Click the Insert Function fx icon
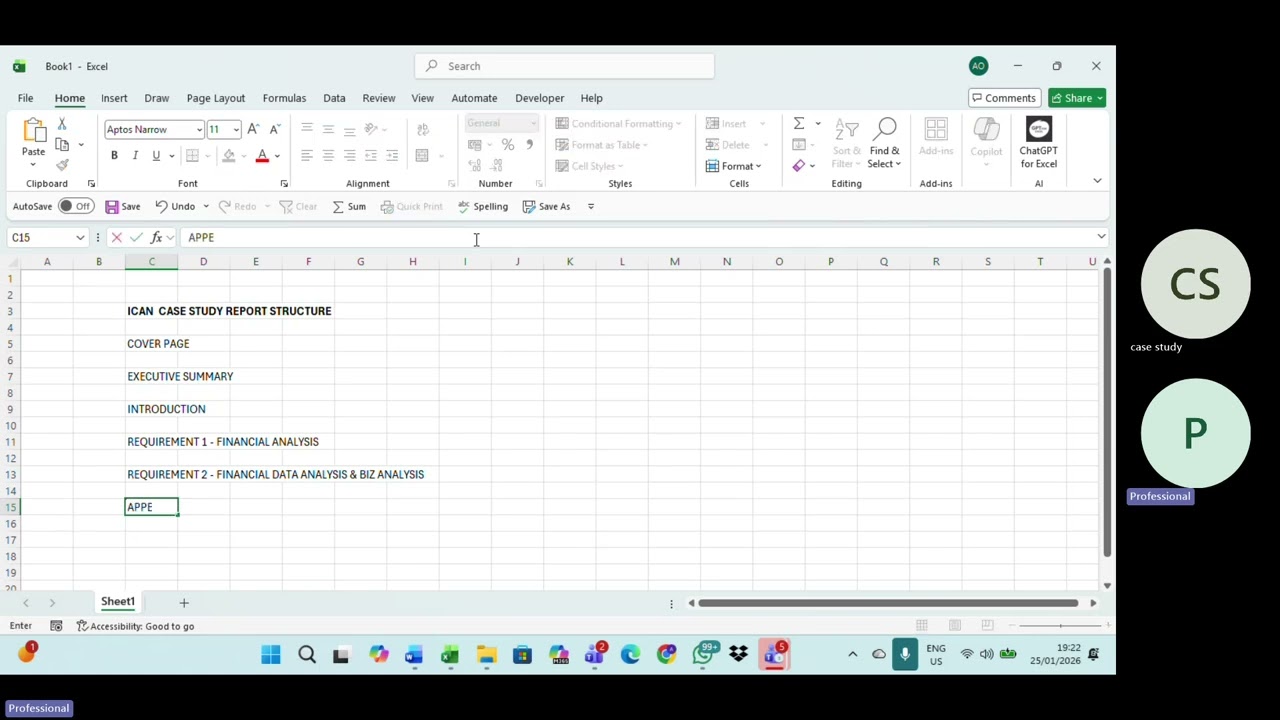The height and width of the screenshot is (720, 1280). pyautogui.click(x=156, y=237)
